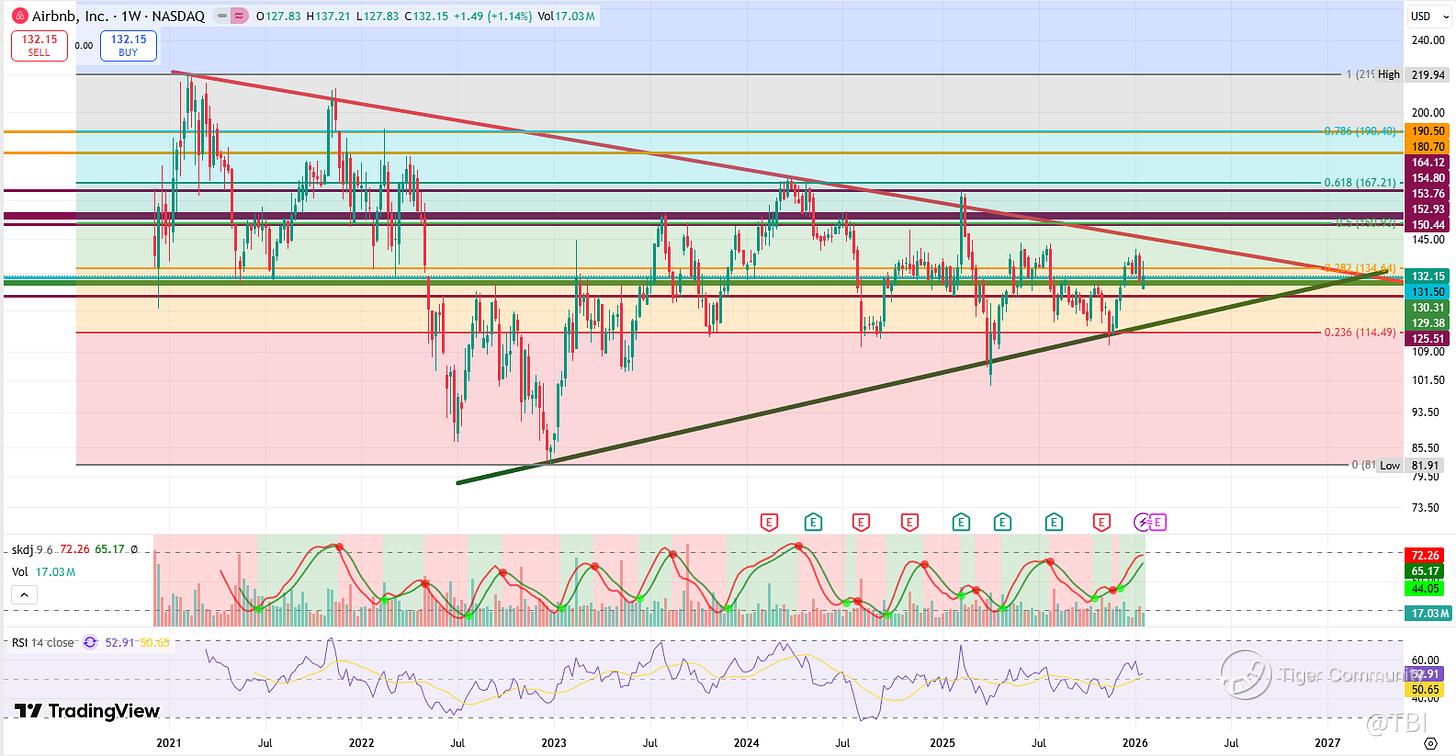Click the current price 132.15 axis label
1456x756 pixels.
point(1427,276)
